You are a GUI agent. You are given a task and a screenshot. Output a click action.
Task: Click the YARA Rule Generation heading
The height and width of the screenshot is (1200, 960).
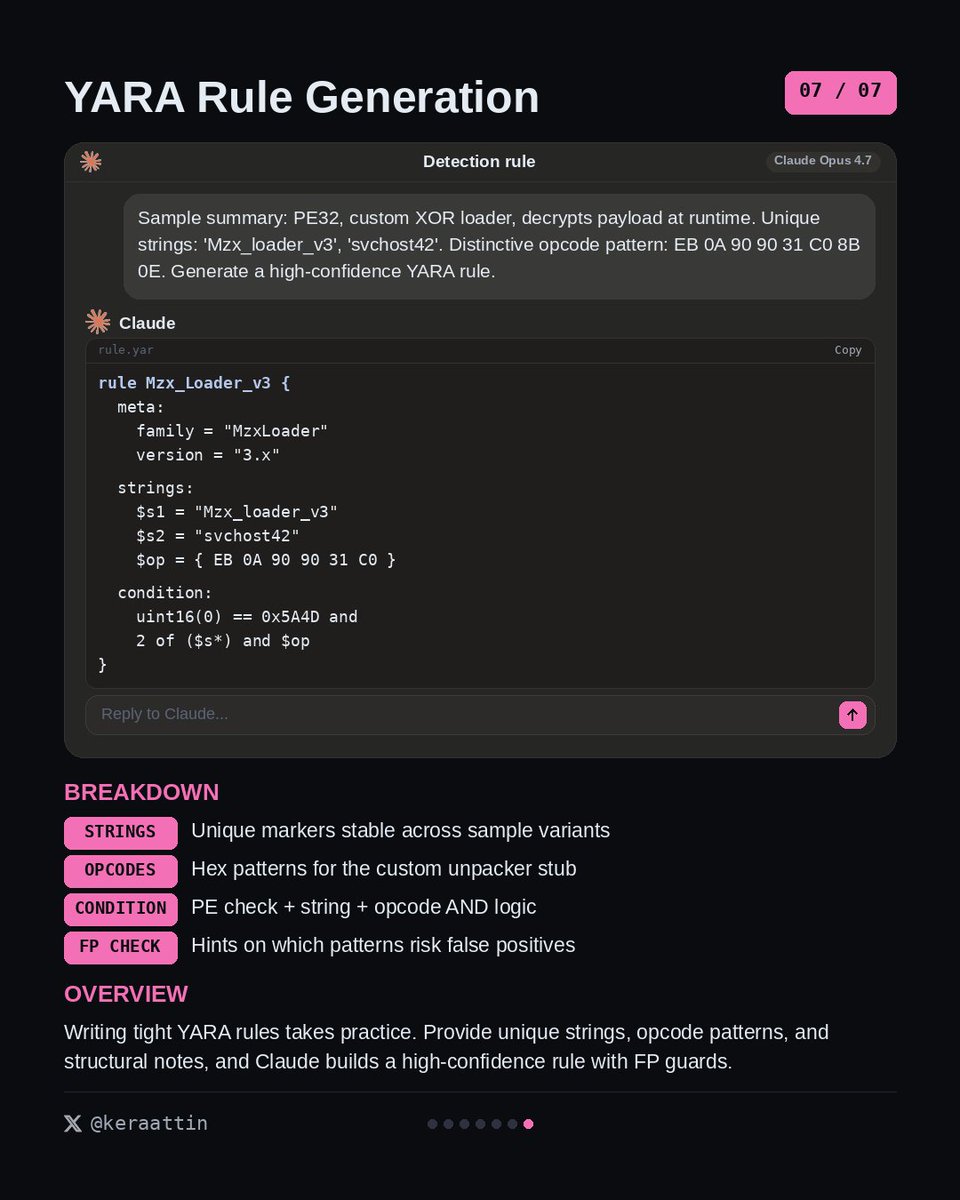point(302,97)
